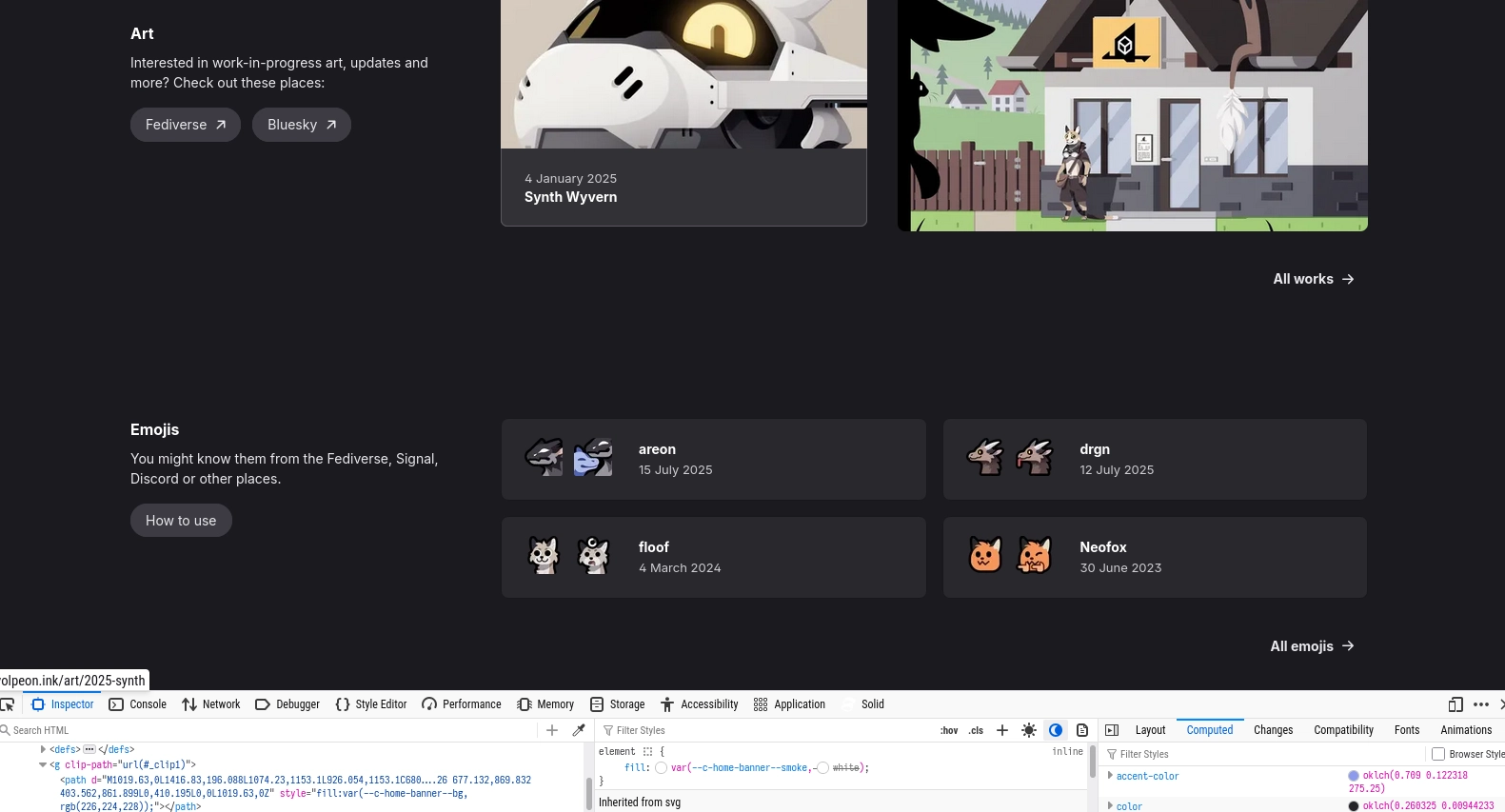This screenshot has width=1505, height=812.
Task: Switch to the Console tab
Action: 138,704
